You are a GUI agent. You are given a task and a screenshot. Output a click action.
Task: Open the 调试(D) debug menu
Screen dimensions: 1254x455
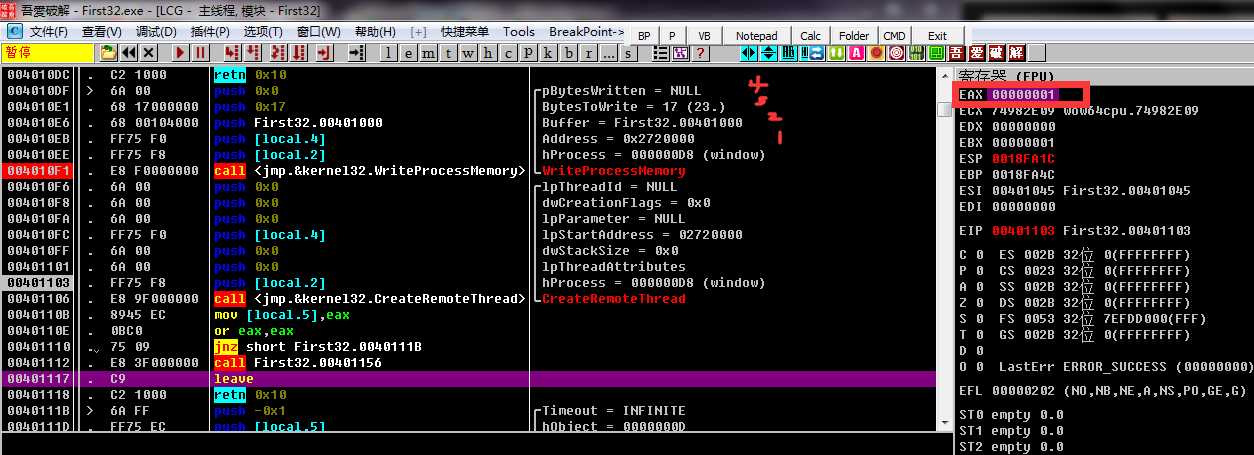(156, 32)
